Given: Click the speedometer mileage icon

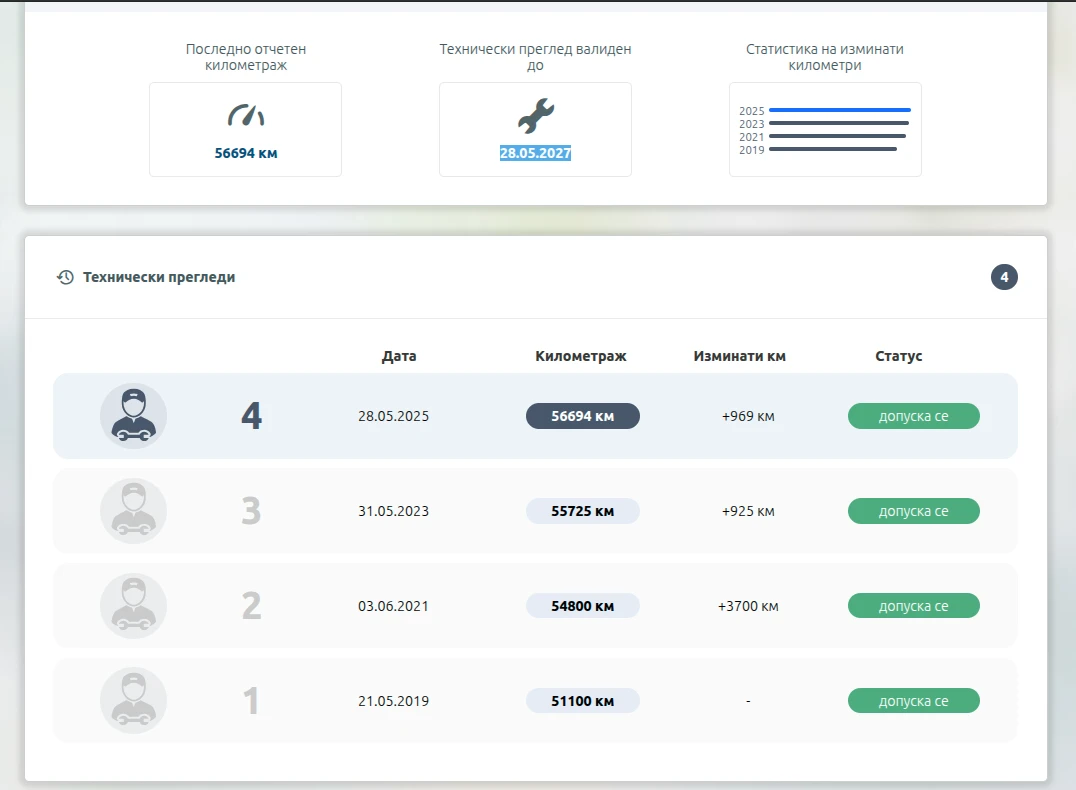Looking at the screenshot, I should point(246,115).
